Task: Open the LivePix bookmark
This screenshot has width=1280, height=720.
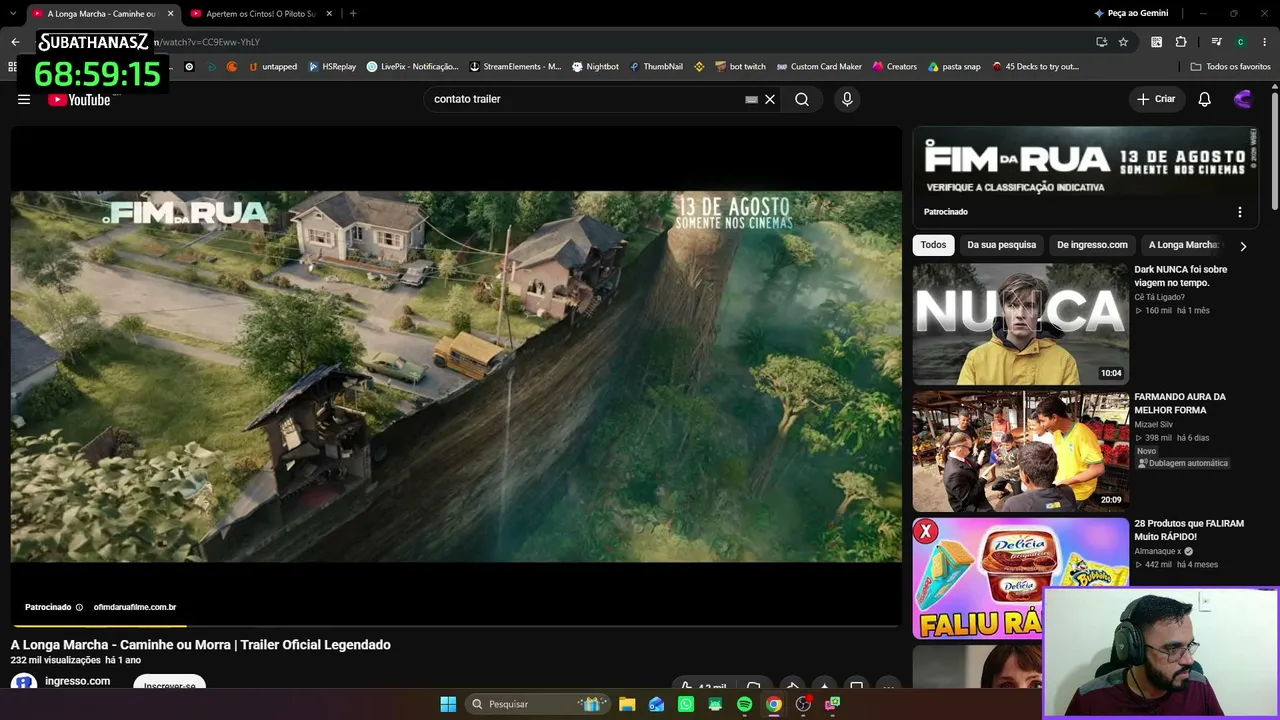Action: click(x=412, y=67)
